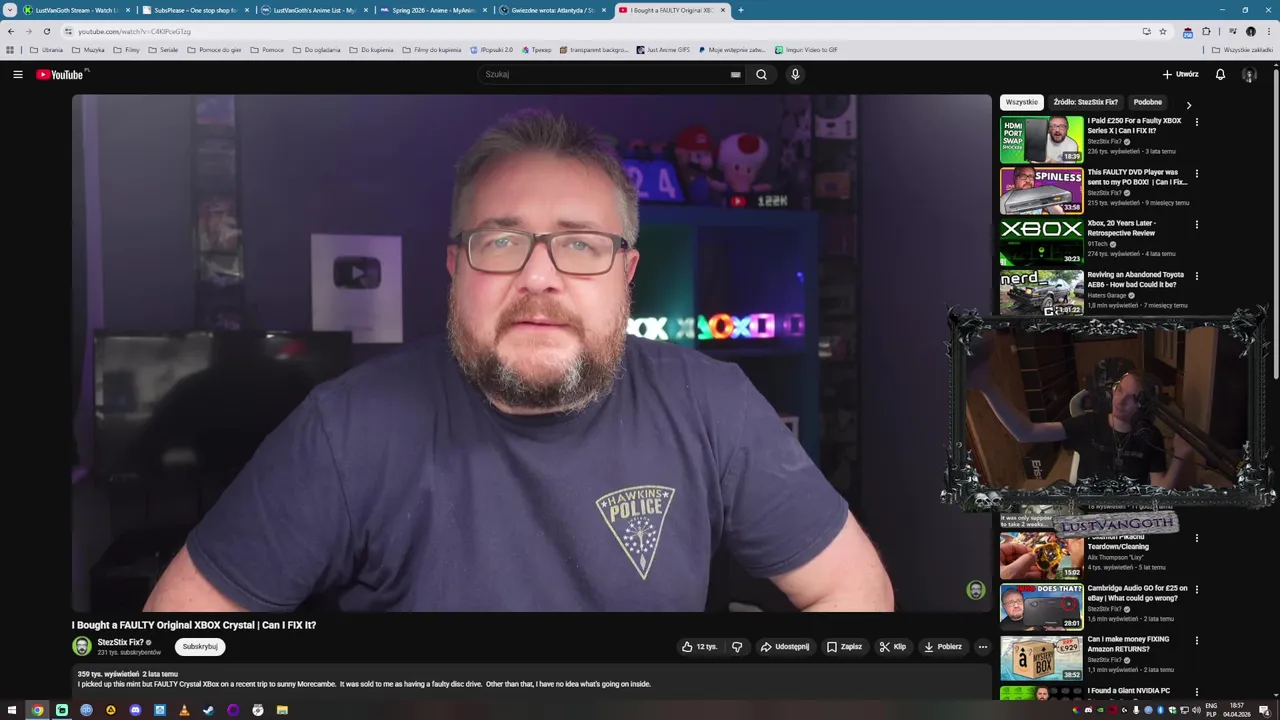This screenshot has width=1280, height=720.
Task: Open the apps grid in bookmarks bar
Action: (x=10, y=49)
